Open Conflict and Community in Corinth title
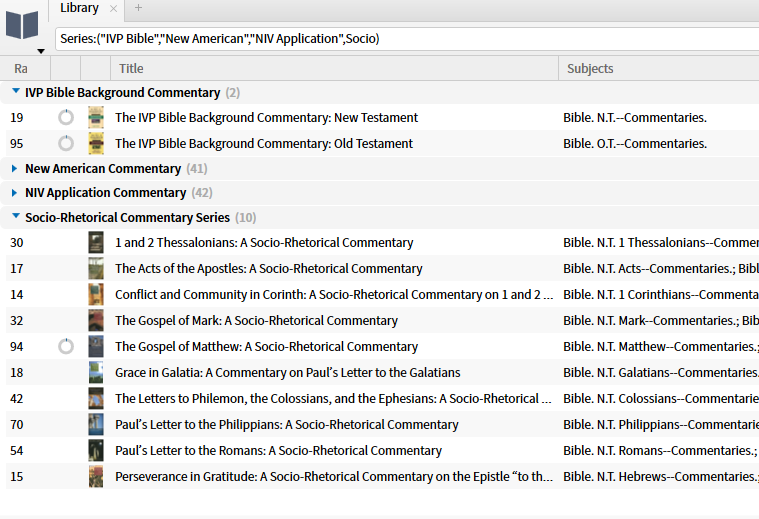 pyautogui.click(x=334, y=294)
